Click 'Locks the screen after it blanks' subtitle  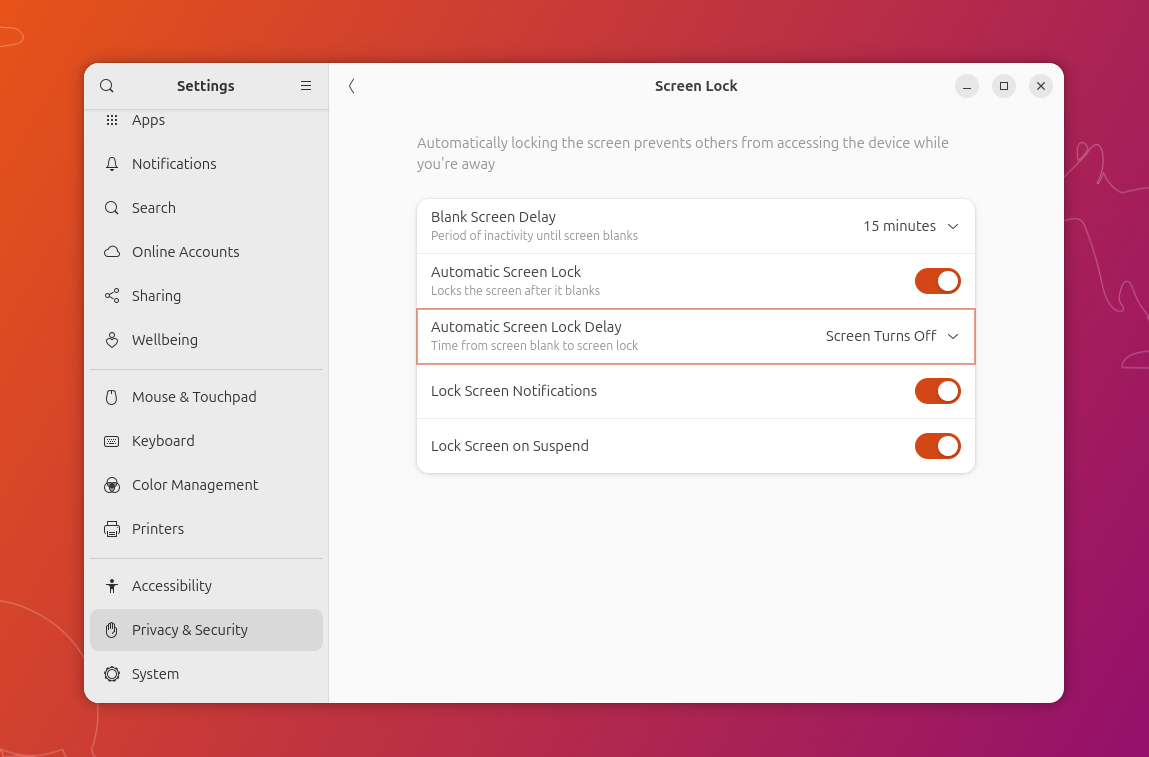pyautogui.click(x=515, y=291)
